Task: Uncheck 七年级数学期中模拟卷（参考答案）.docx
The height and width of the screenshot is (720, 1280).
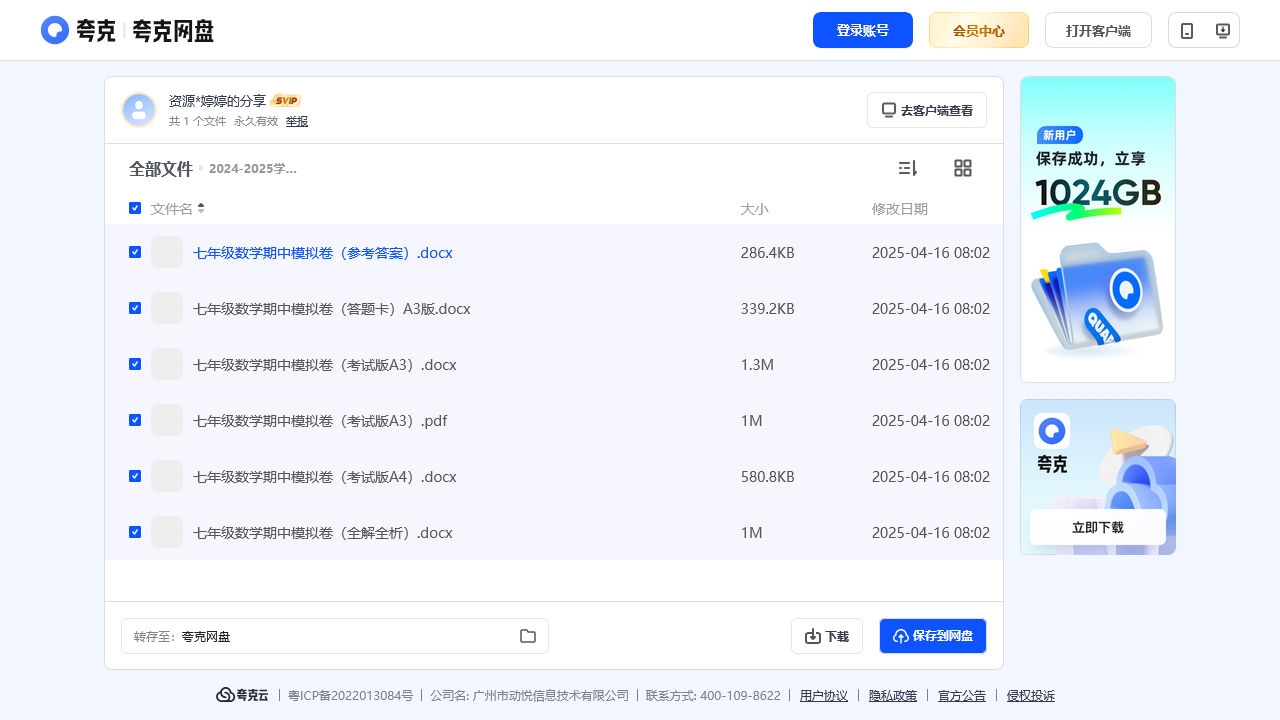Action: [135, 252]
